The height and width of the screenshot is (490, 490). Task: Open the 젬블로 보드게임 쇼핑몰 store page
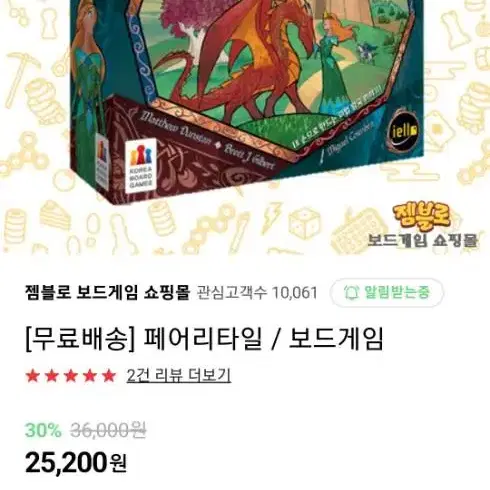coord(107,293)
